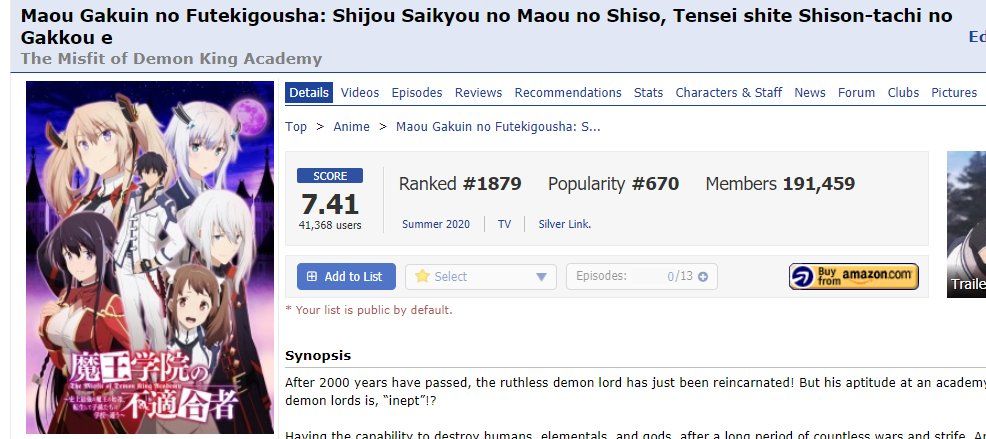Open the Silver Link studio link
The height and width of the screenshot is (439, 986).
click(564, 225)
